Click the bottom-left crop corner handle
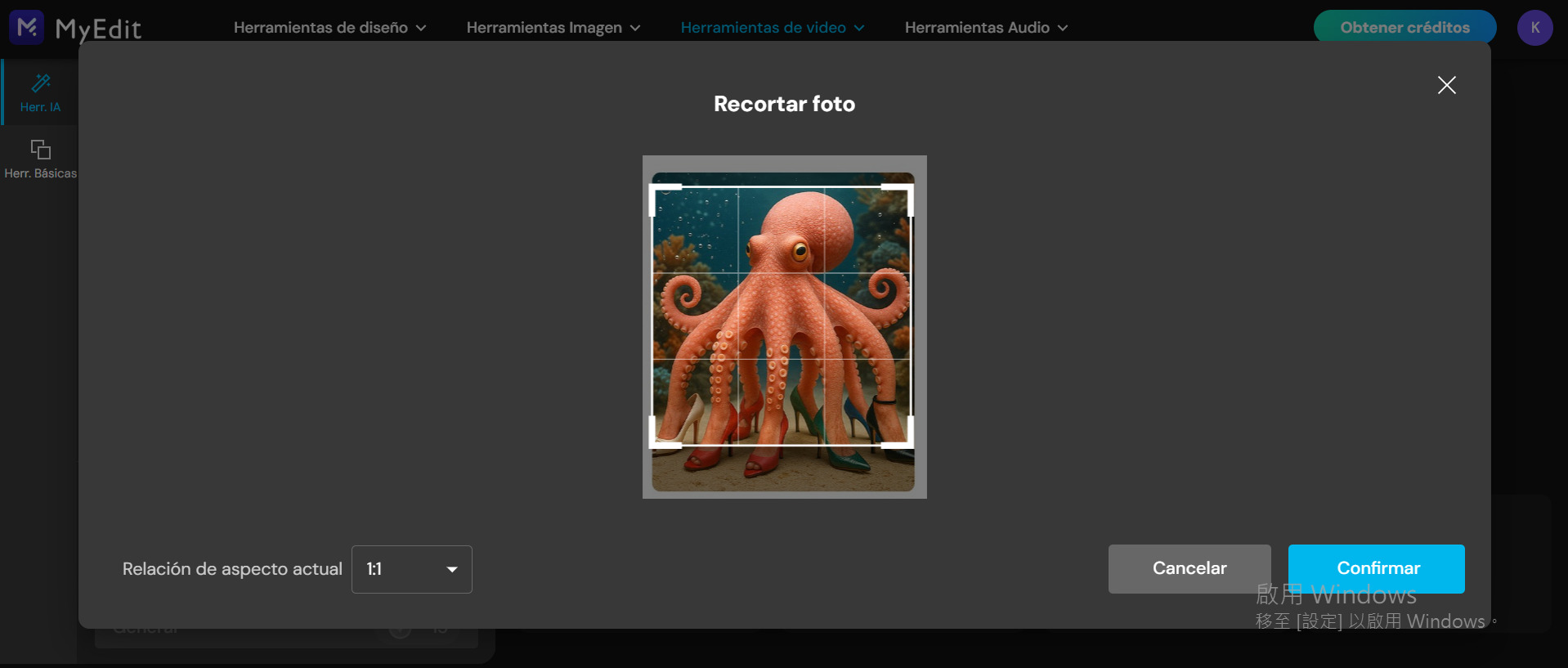Screen dimensions: 1568x668 [654, 444]
